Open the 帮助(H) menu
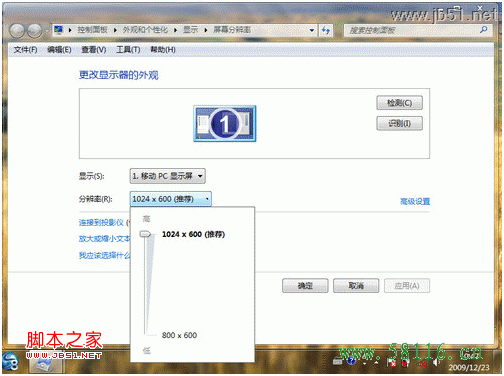 (x=163, y=50)
